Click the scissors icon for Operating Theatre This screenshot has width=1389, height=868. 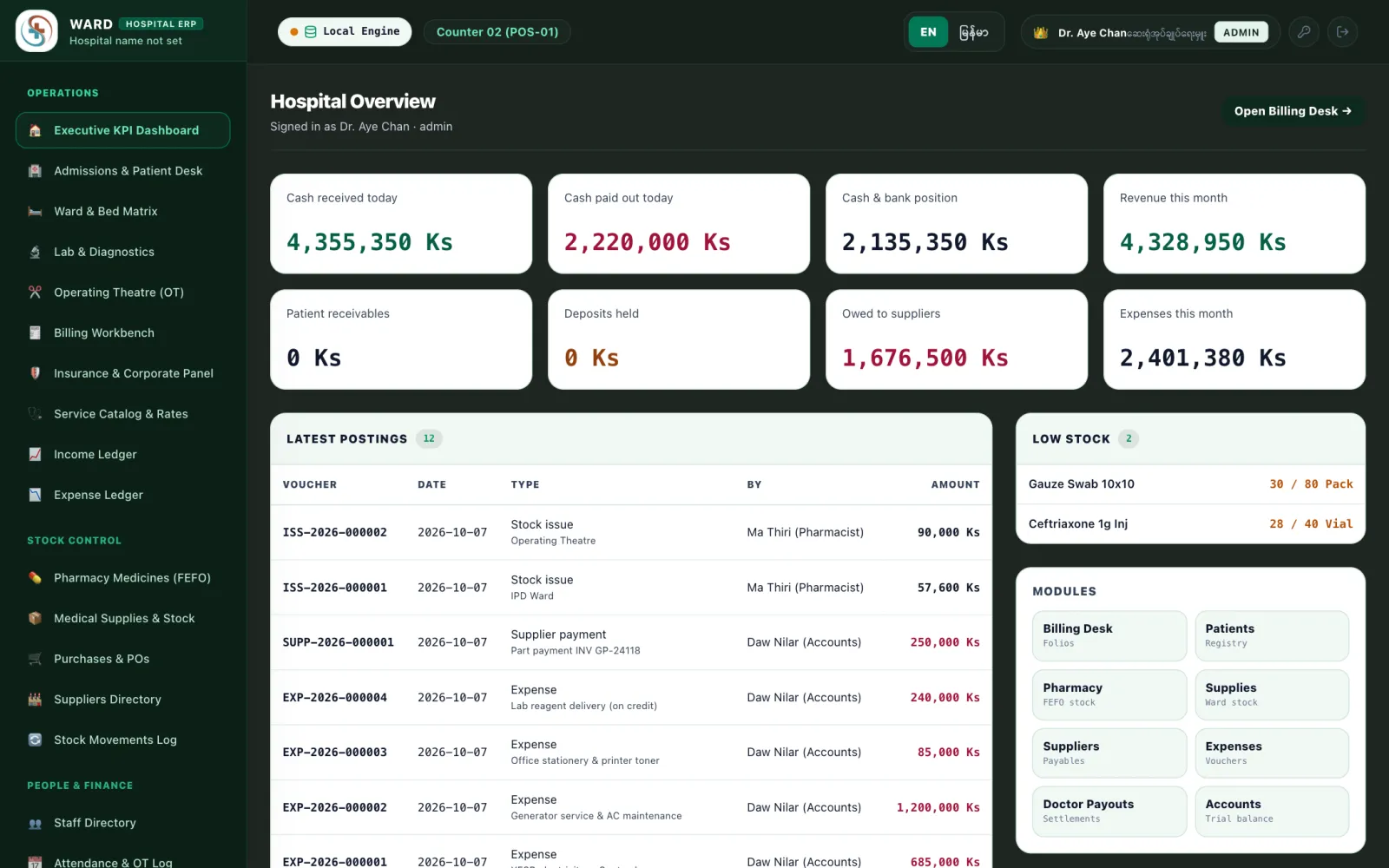pyautogui.click(x=35, y=293)
